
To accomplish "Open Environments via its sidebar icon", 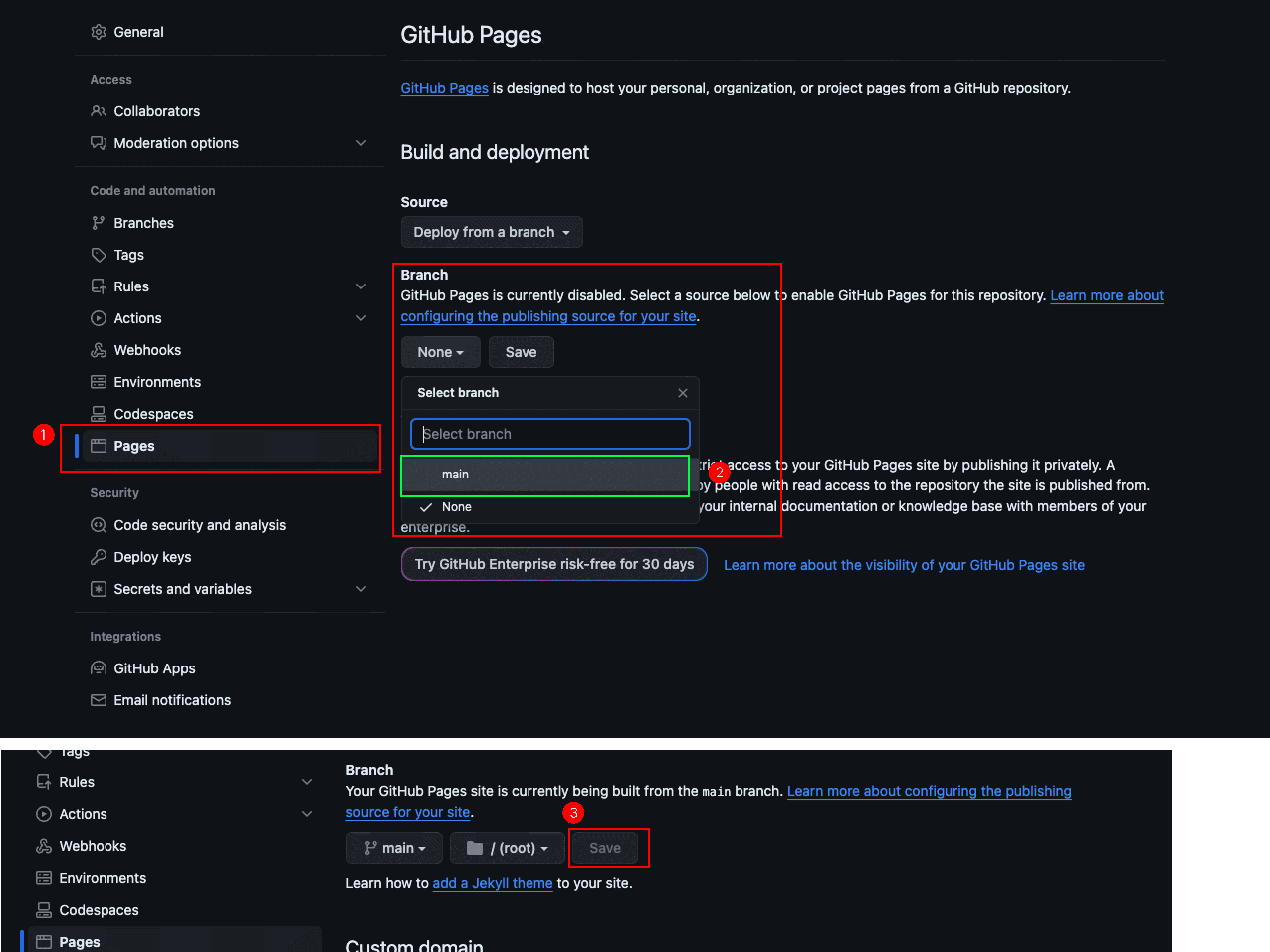I will pos(98,381).
